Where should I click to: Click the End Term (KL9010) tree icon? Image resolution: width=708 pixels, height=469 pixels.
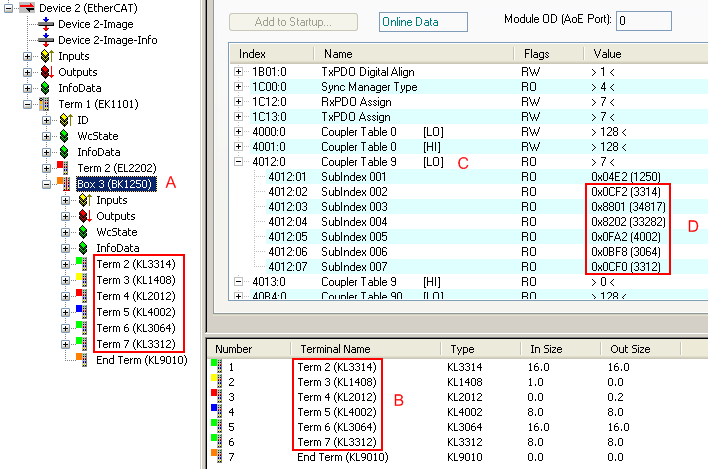(82, 360)
